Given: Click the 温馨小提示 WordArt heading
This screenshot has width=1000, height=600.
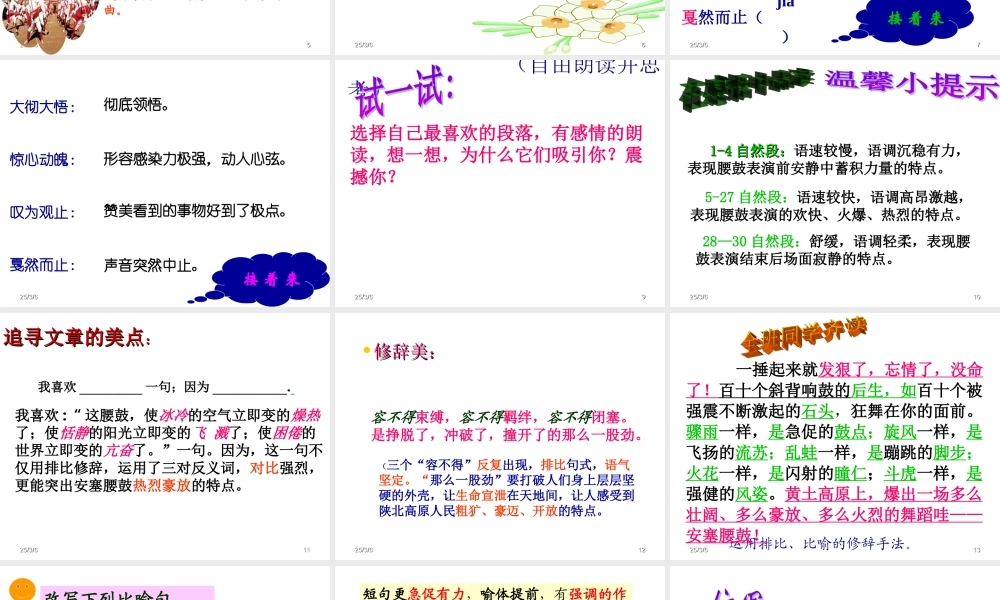Looking at the screenshot, I should coord(912,84).
